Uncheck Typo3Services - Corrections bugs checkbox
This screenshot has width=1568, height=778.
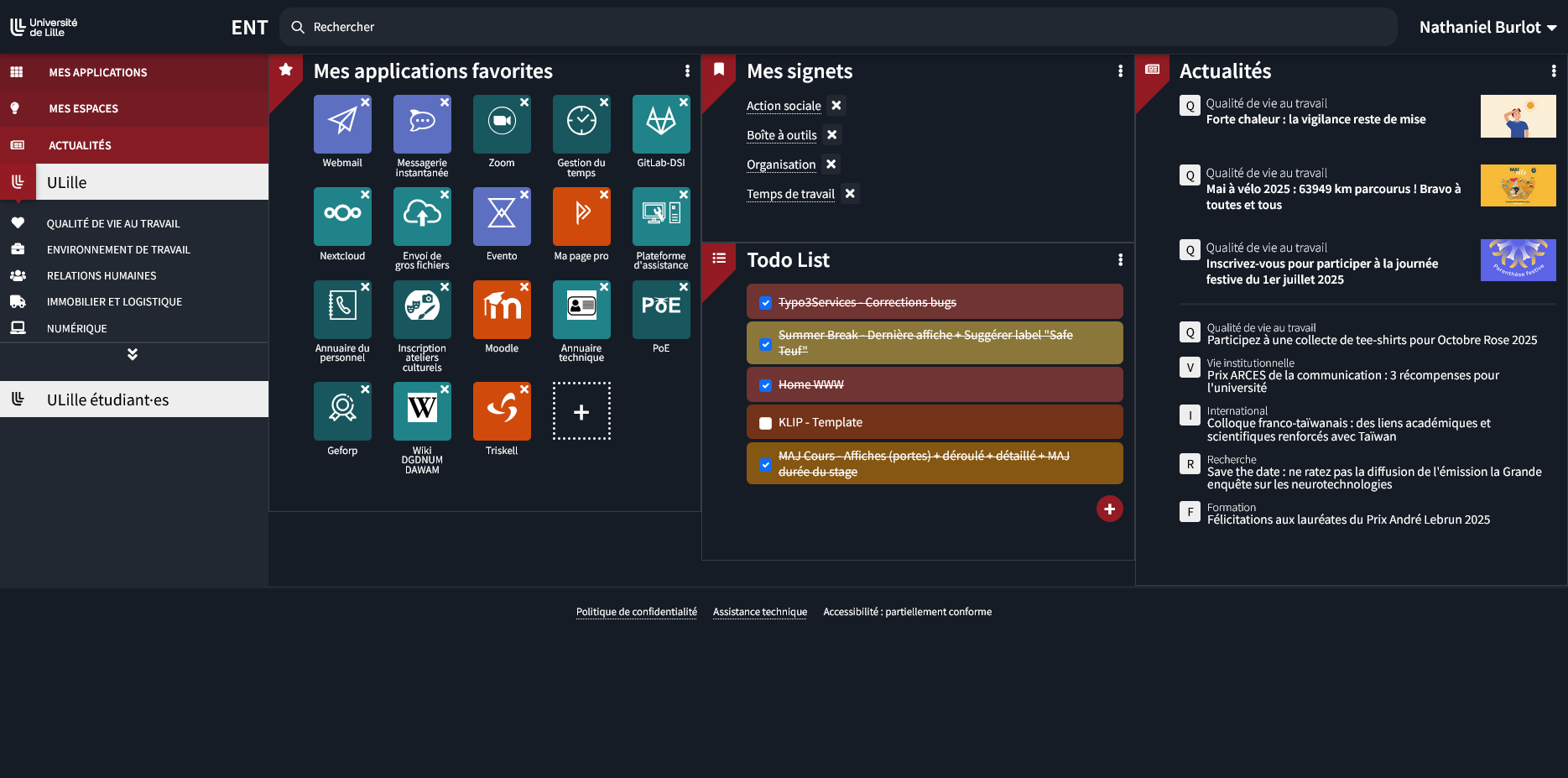(x=765, y=303)
